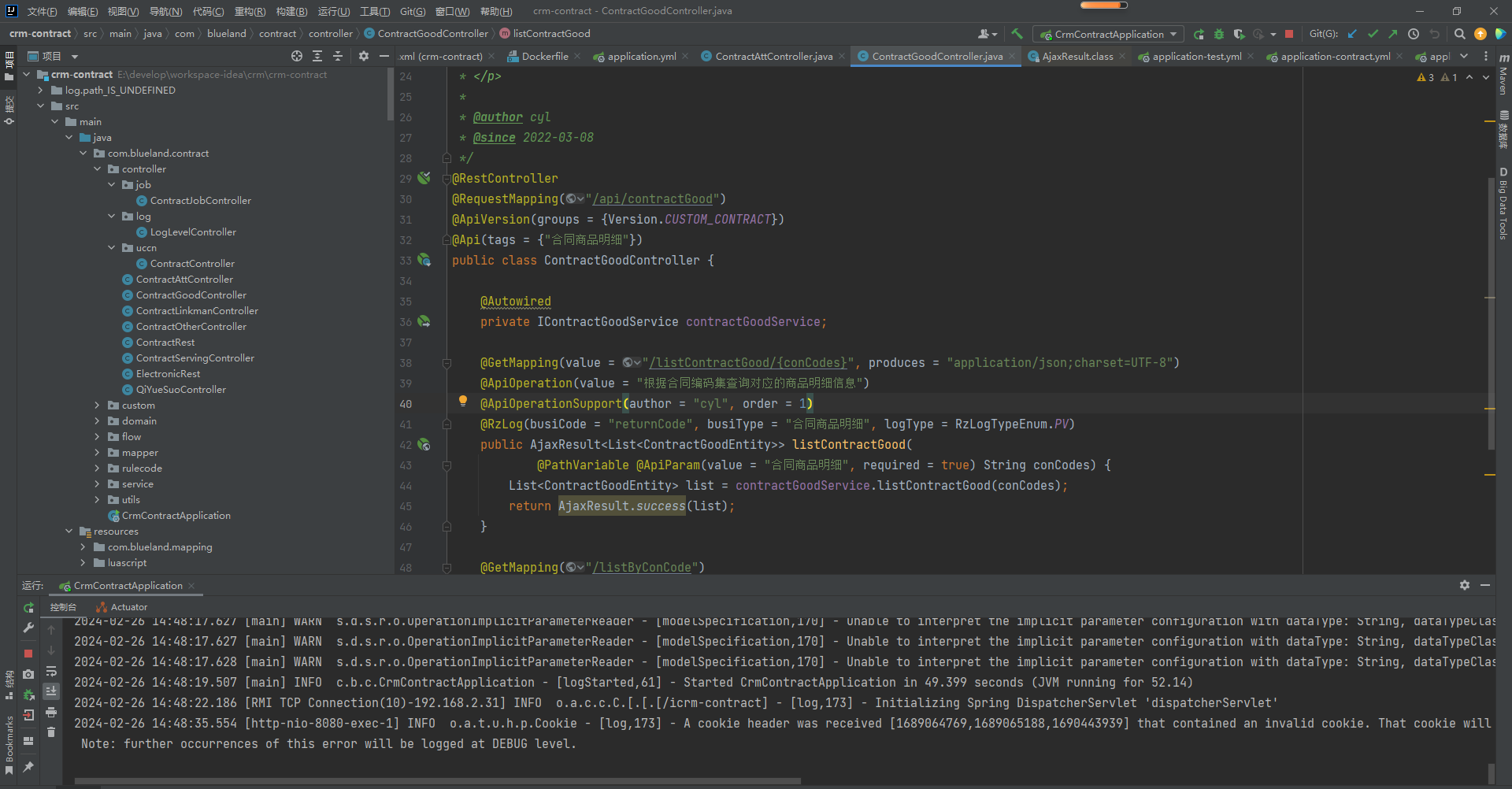Toggle the pin tab icon in run panel
The height and width of the screenshot is (789, 1512).
click(28, 766)
